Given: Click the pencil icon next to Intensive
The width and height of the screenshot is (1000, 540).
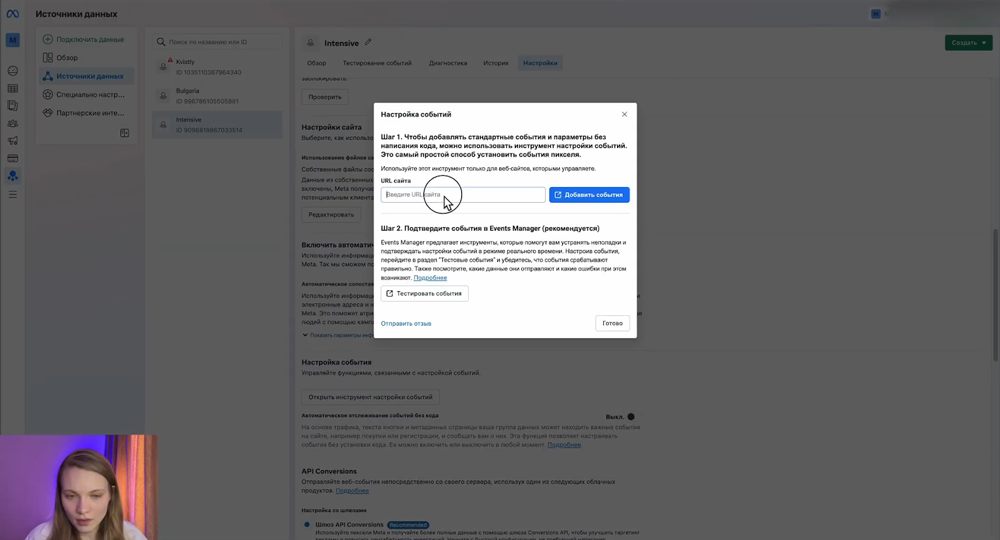Looking at the screenshot, I should (x=368, y=43).
